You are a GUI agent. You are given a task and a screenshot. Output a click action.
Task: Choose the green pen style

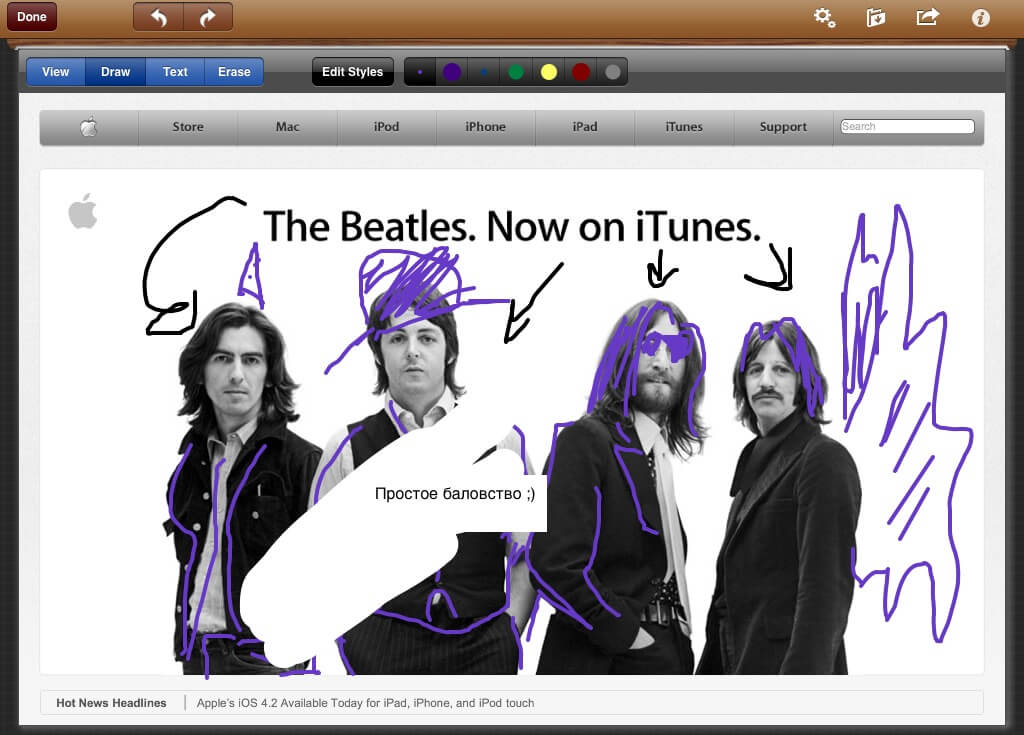[x=516, y=72]
